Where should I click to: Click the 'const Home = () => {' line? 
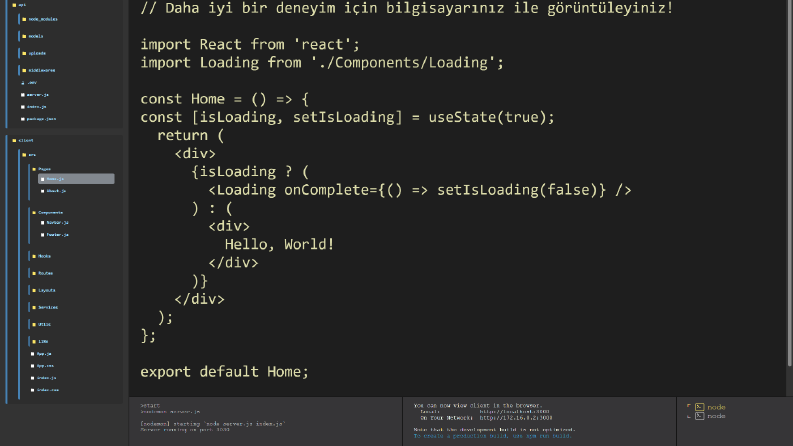(x=225, y=99)
